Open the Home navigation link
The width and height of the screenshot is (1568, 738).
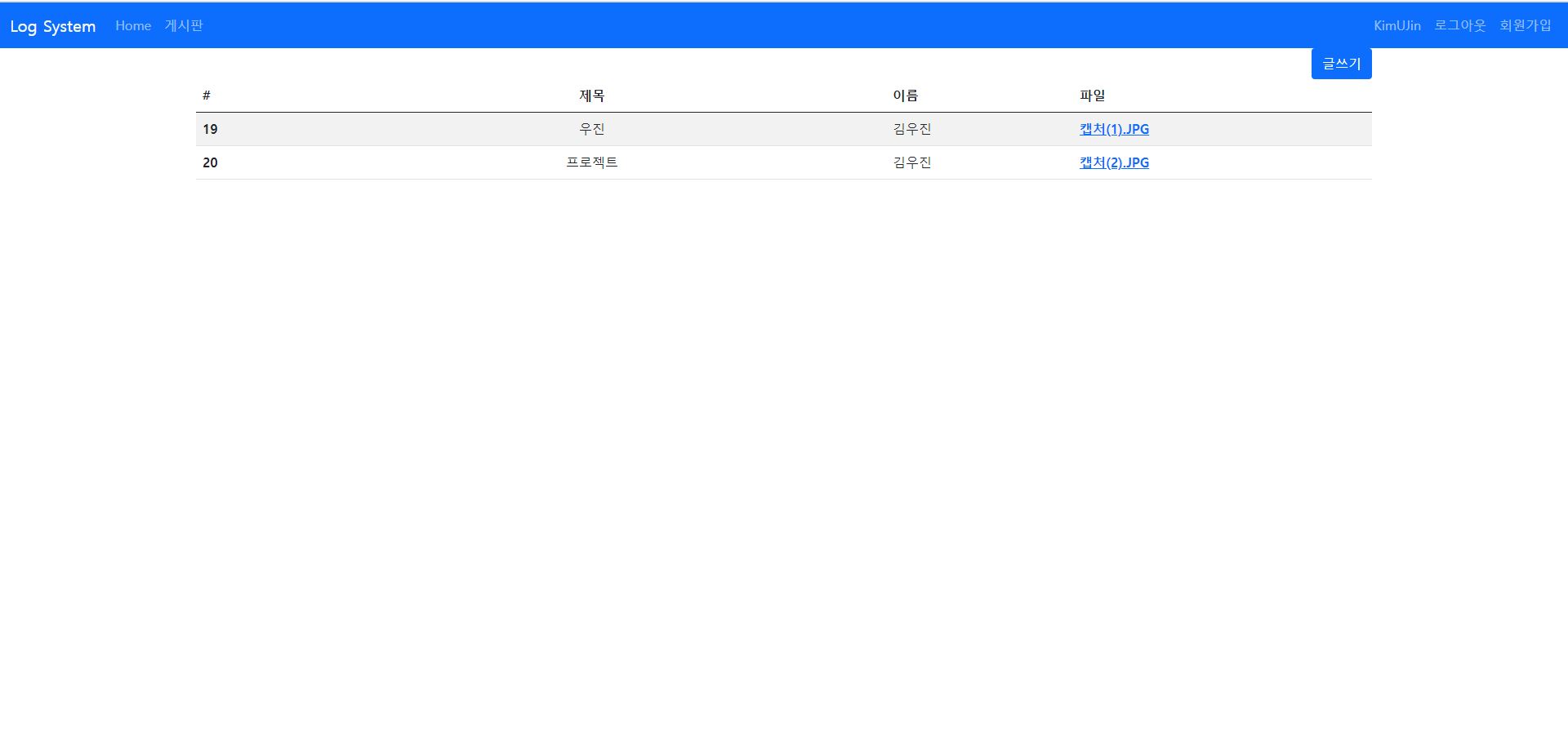point(133,26)
